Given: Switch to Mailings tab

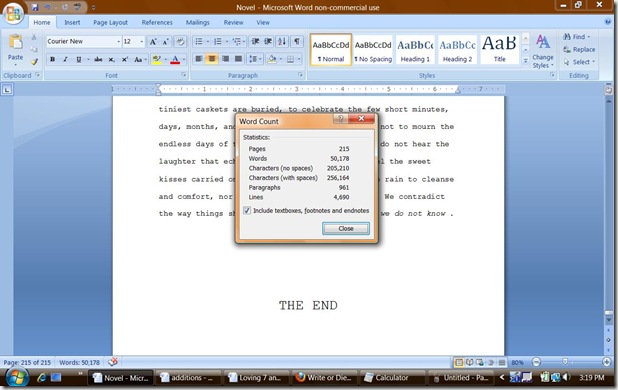Looking at the screenshot, I should [197, 22].
